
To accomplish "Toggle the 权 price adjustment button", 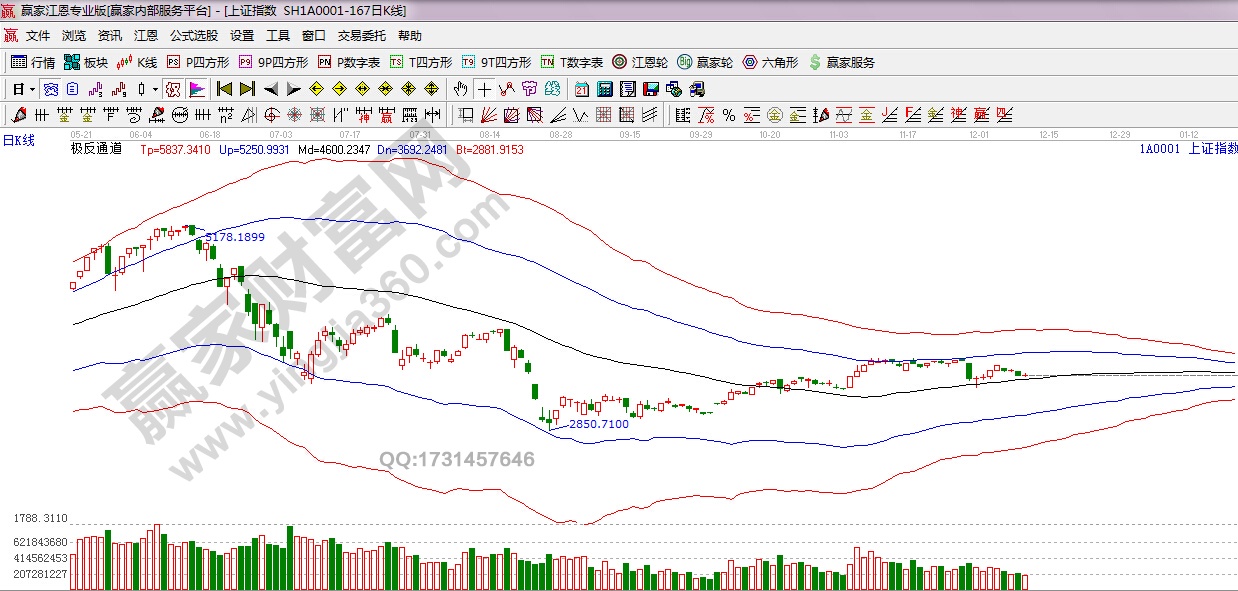I will tap(173, 89).
